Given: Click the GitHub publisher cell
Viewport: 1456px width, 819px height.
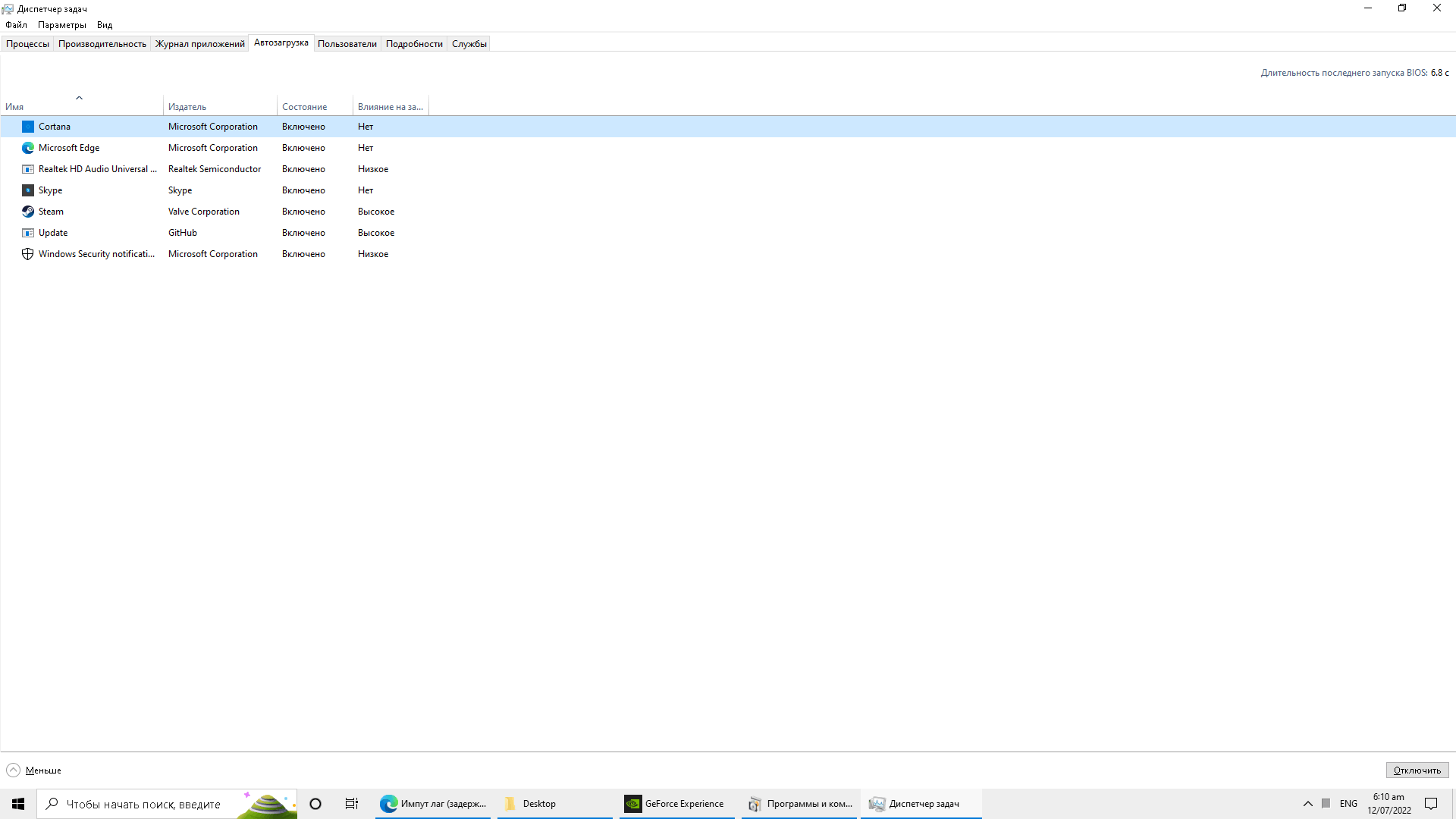Looking at the screenshot, I should pos(183,233).
